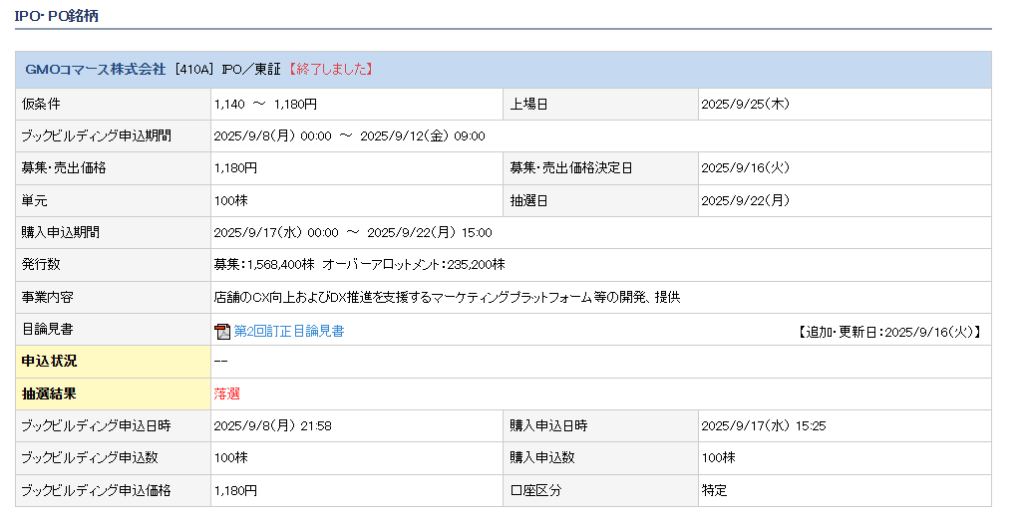Click the [410A] ticker code in header
Viewport: 1024px width, 523px height.
[x=191, y=69]
